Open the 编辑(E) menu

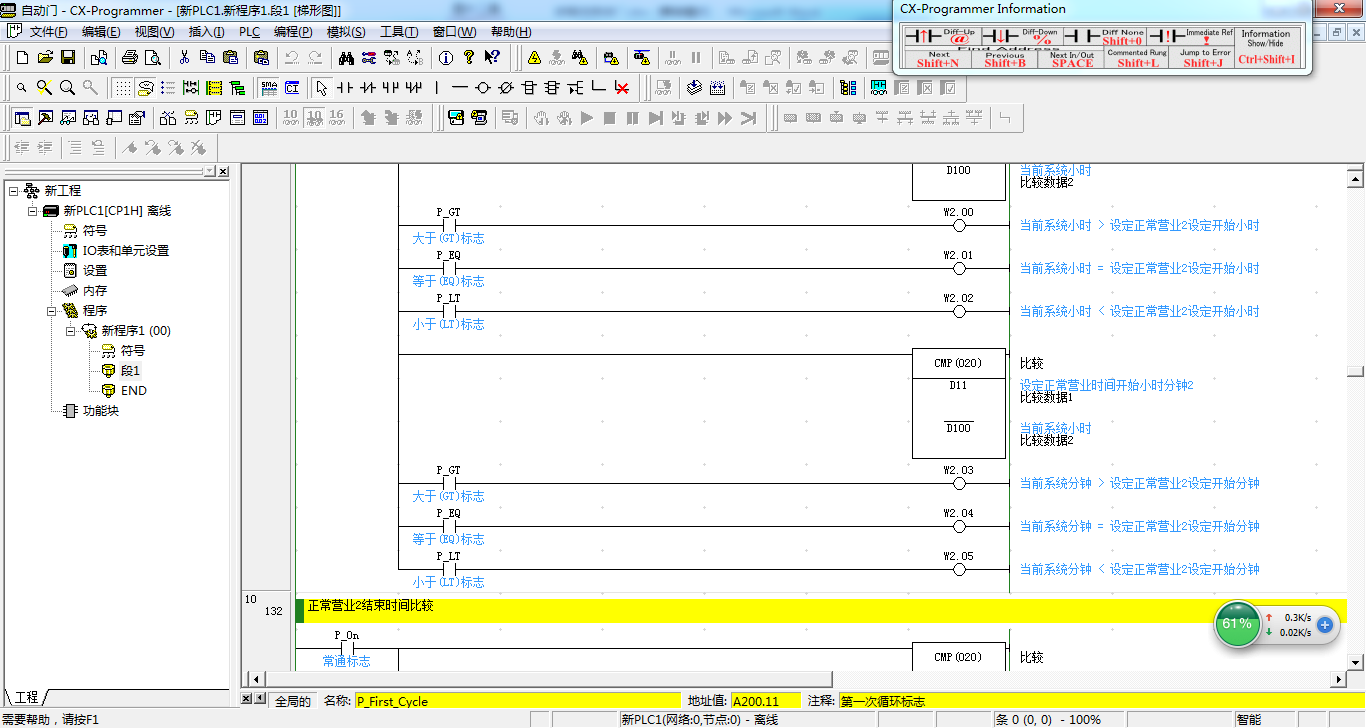click(x=101, y=32)
